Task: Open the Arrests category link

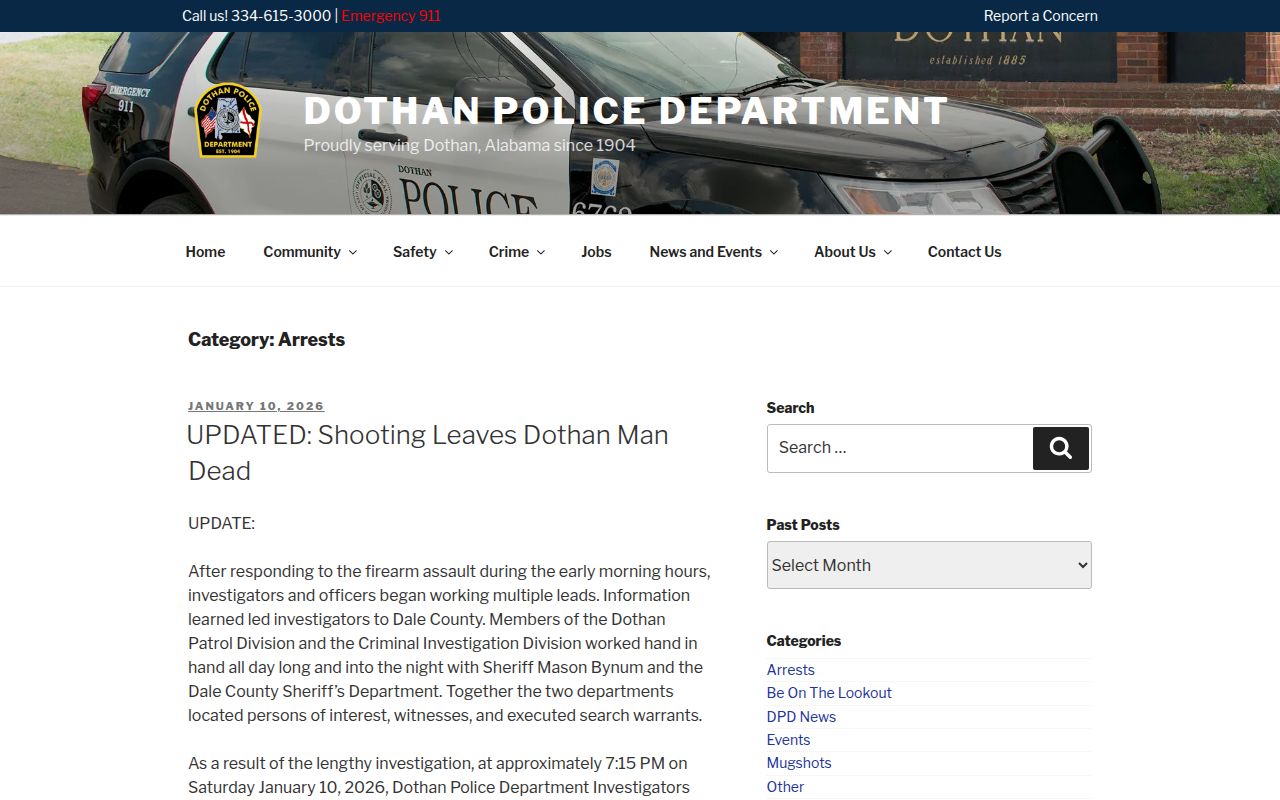Action: 790,670
